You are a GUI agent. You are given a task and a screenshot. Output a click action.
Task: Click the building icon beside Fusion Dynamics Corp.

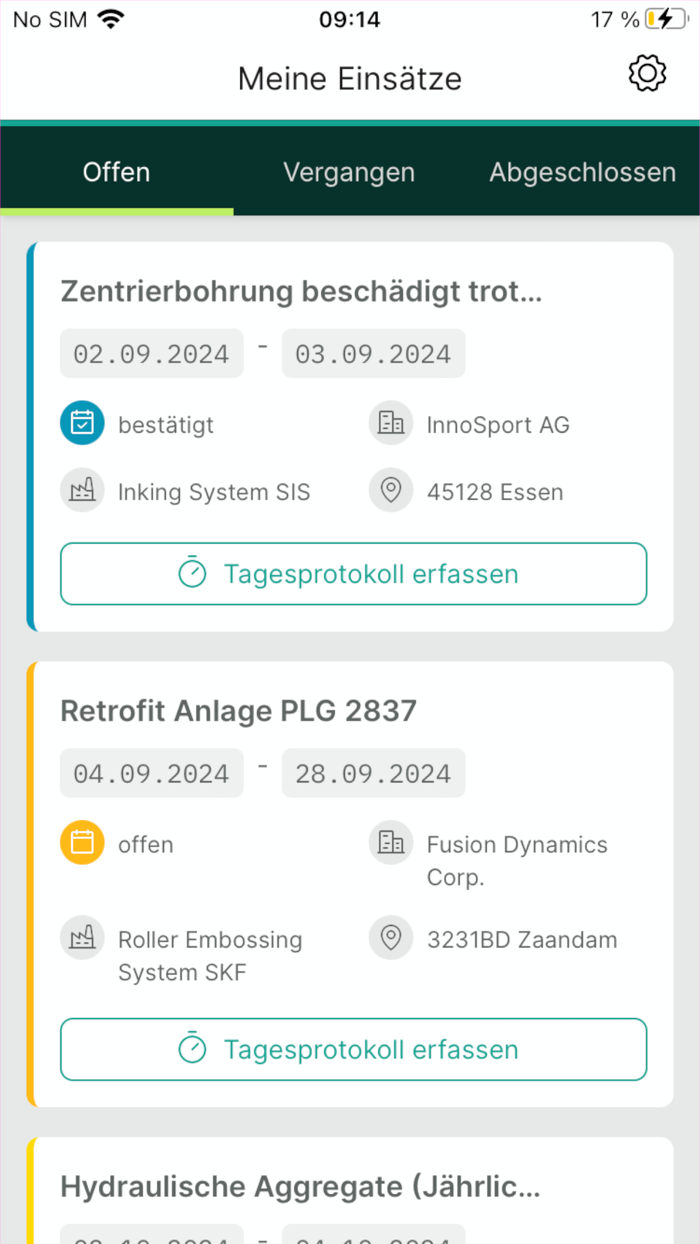[390, 842]
